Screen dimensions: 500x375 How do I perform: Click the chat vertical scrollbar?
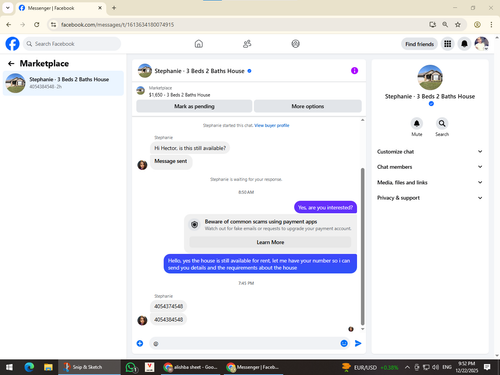(x=363, y=247)
